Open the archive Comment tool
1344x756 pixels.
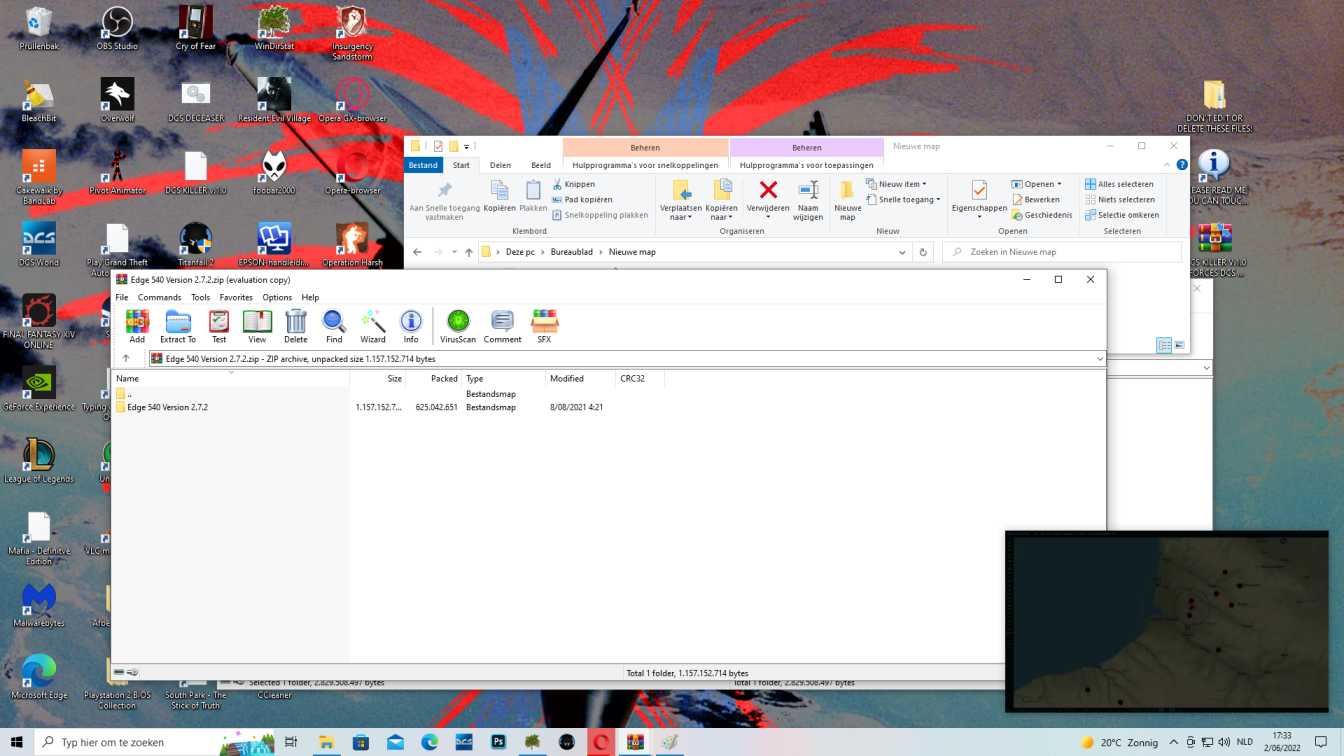coord(502,326)
